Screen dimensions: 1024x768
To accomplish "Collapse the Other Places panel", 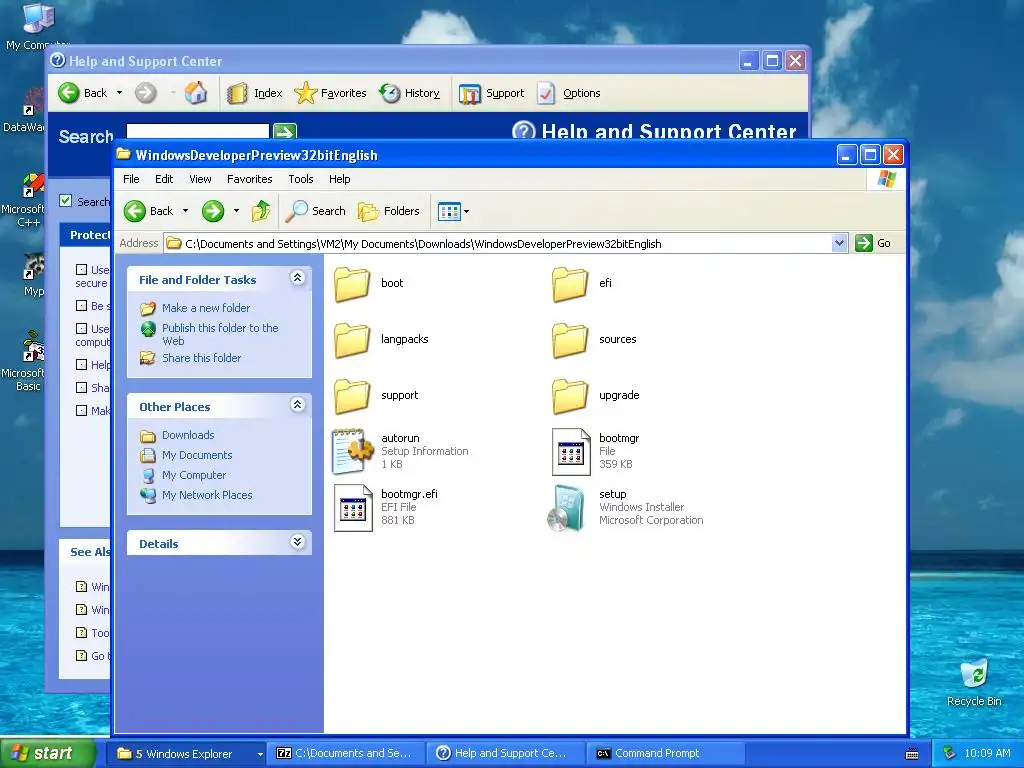I will pyautogui.click(x=297, y=405).
